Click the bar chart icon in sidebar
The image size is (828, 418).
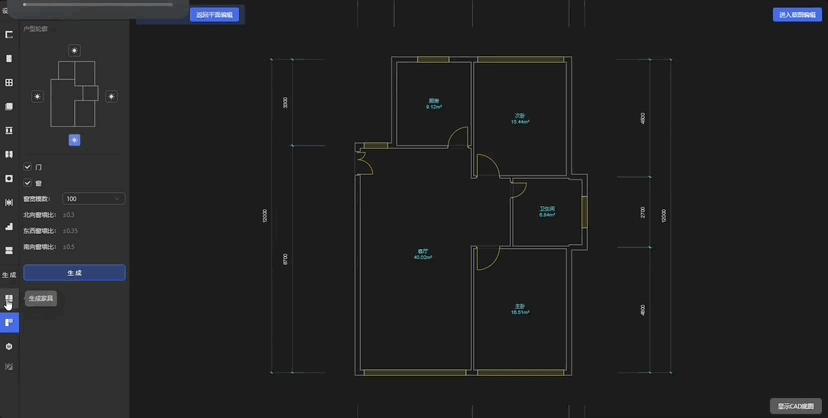tap(9, 226)
